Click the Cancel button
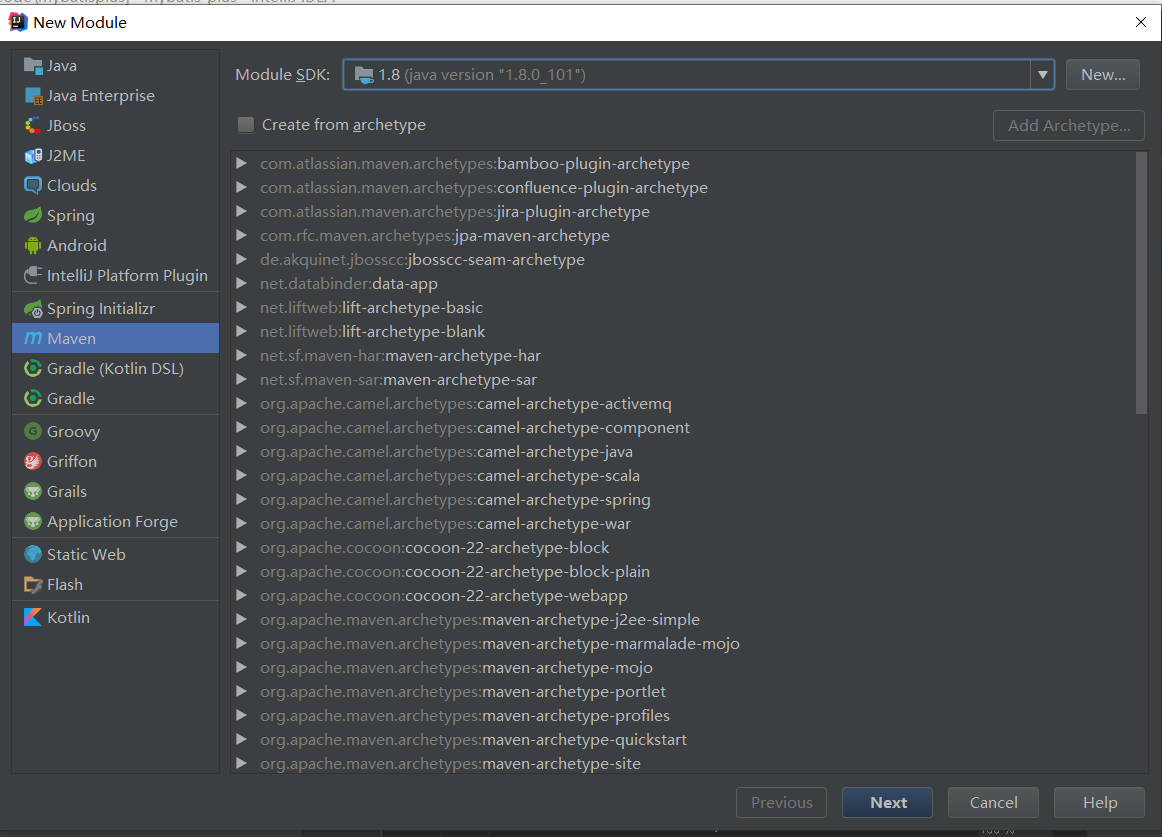Image resolution: width=1162 pixels, height=837 pixels. [993, 802]
